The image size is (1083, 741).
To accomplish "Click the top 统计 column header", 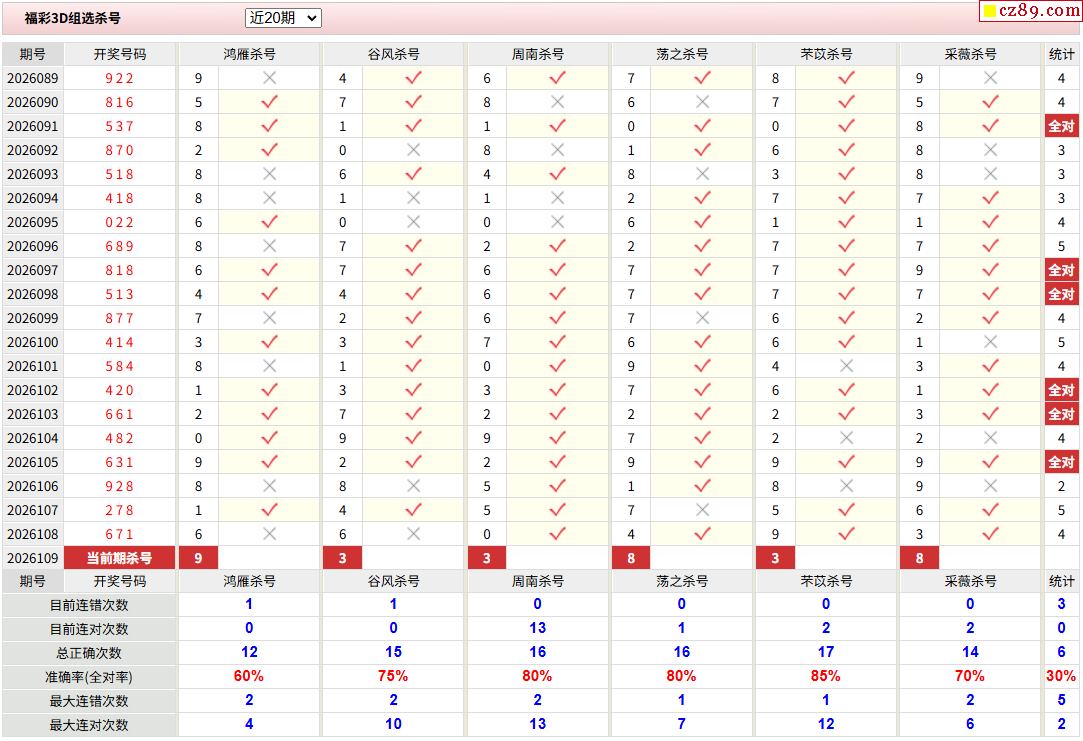I will 1061,54.
